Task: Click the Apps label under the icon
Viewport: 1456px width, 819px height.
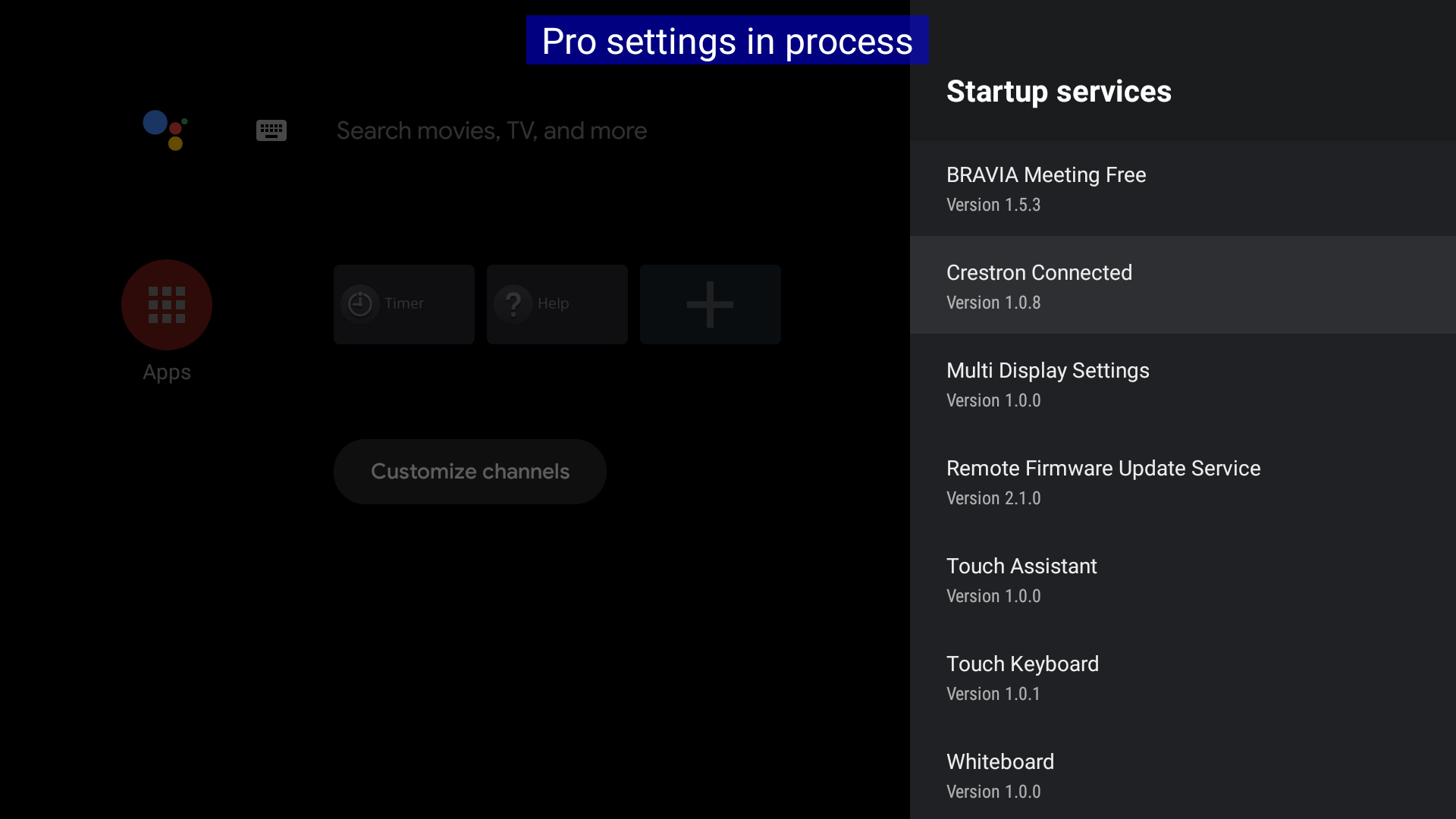Action: pos(167,372)
